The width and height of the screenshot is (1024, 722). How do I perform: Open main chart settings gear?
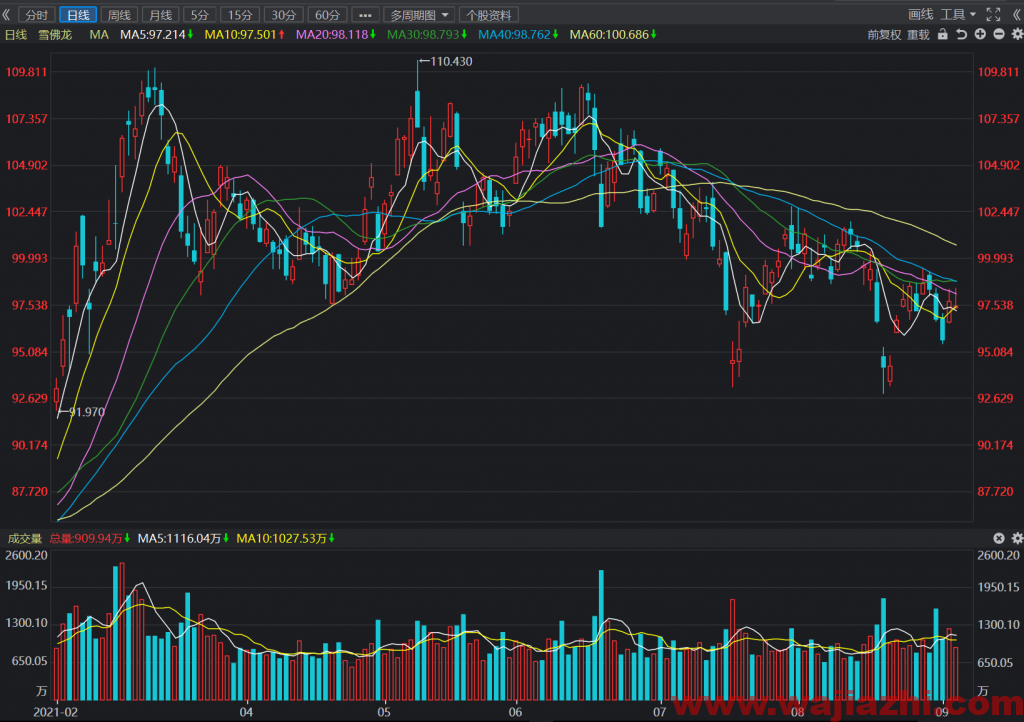pos(1017,34)
